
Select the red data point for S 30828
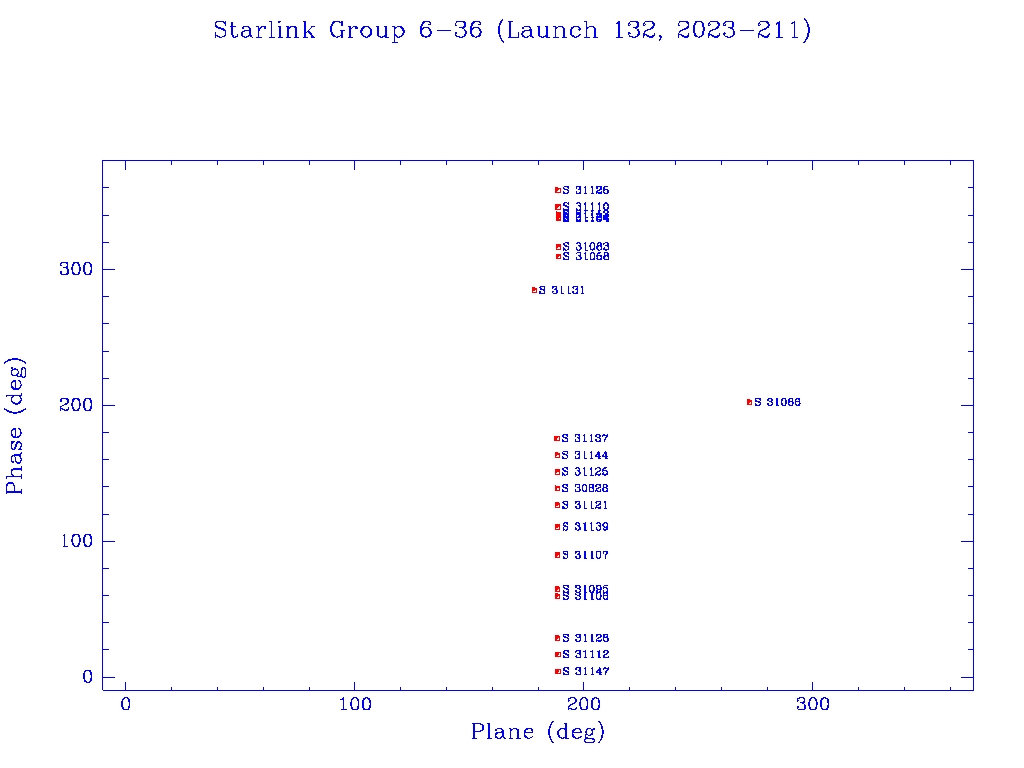[557, 488]
